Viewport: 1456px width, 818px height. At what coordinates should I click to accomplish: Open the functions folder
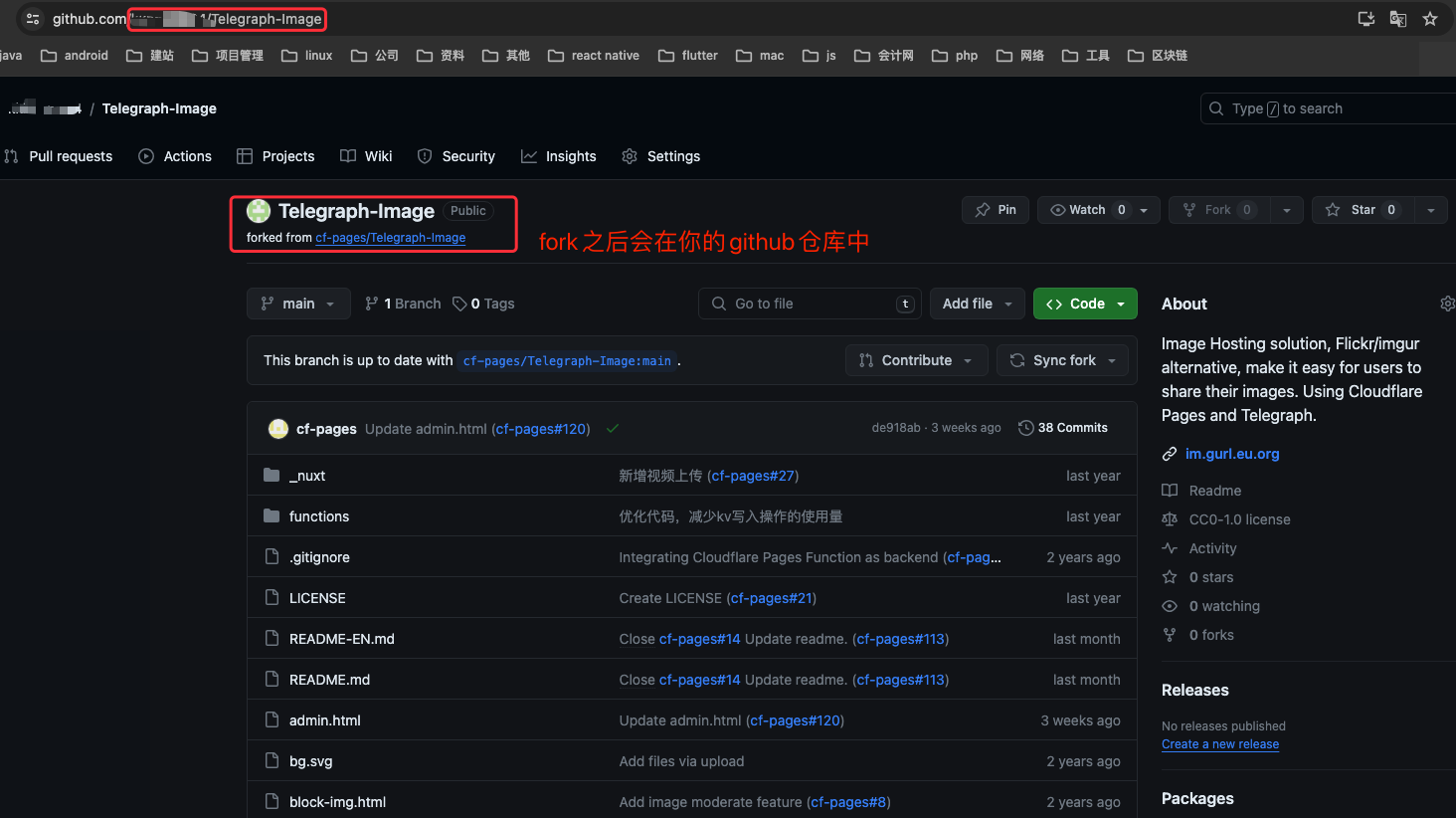click(319, 516)
